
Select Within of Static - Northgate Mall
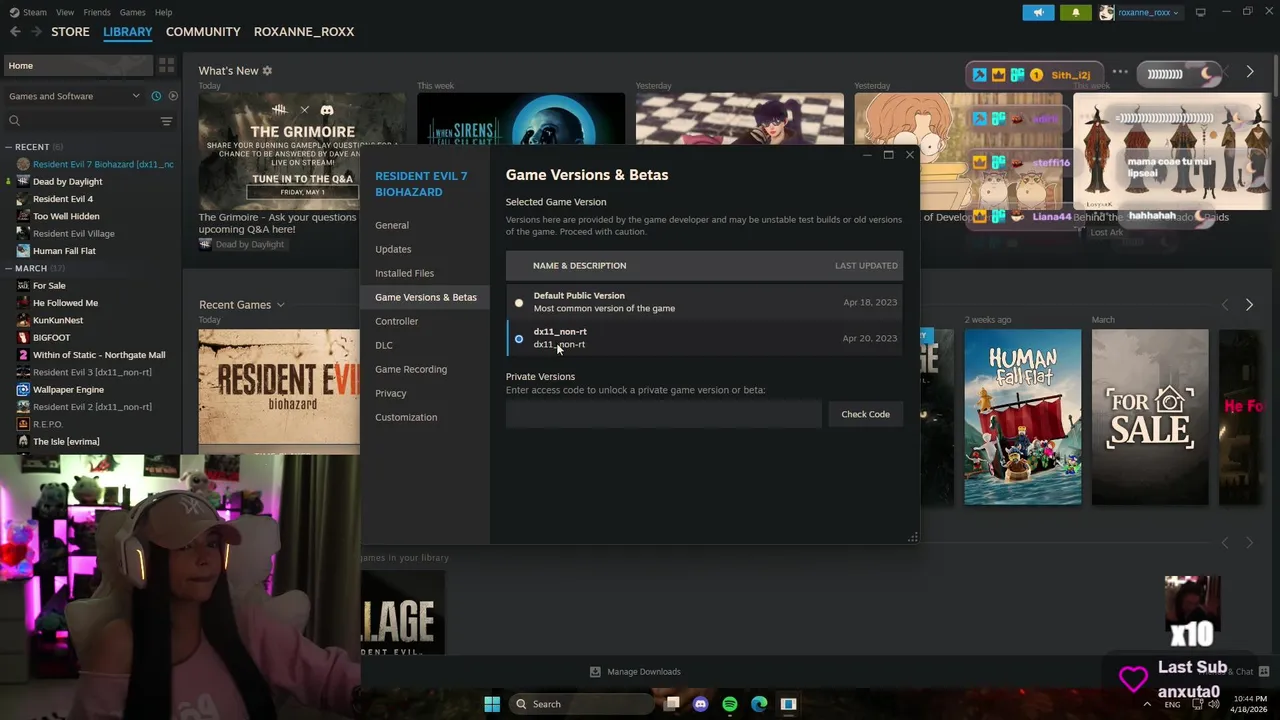99,355
